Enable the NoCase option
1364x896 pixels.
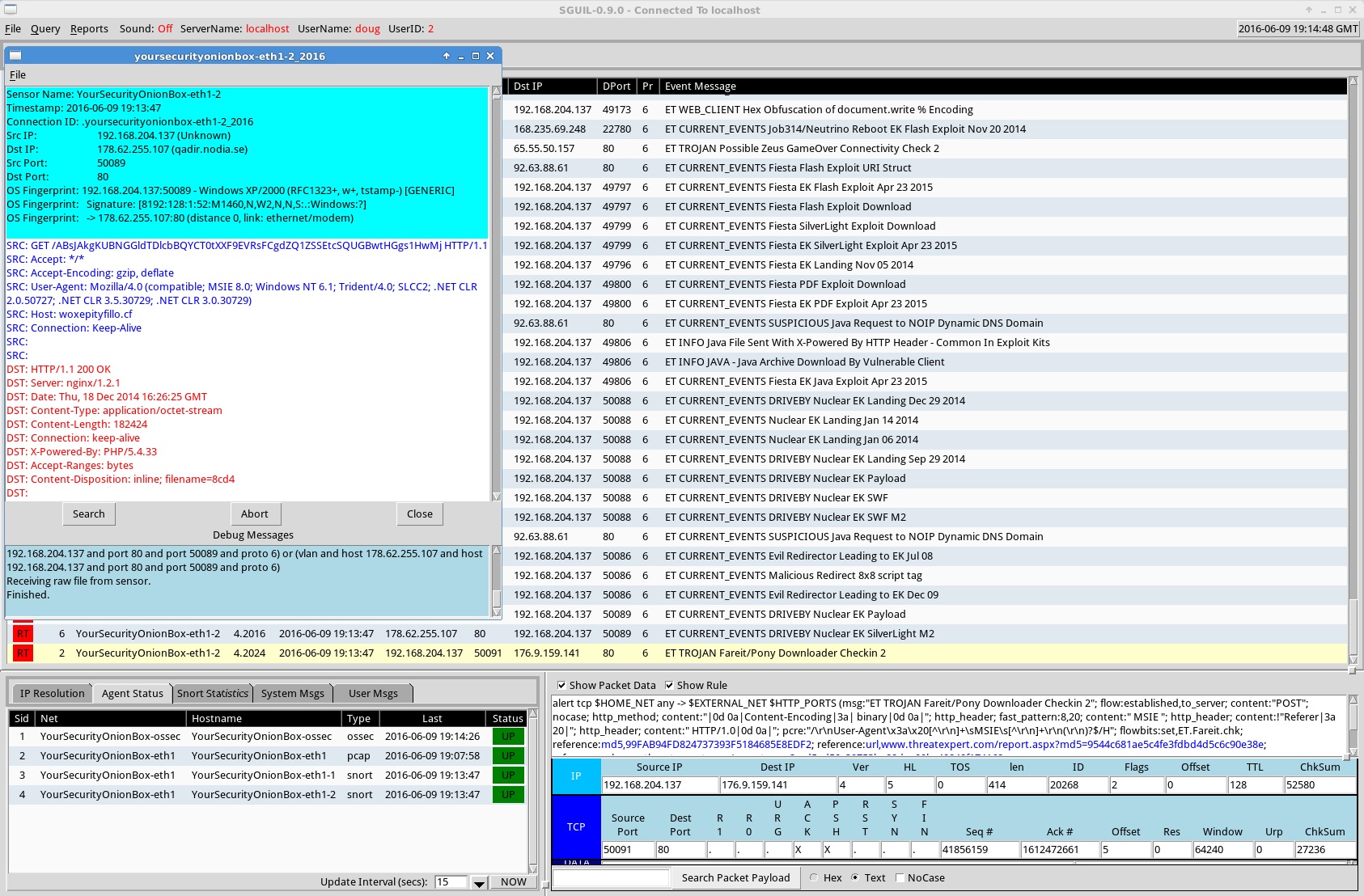899,877
